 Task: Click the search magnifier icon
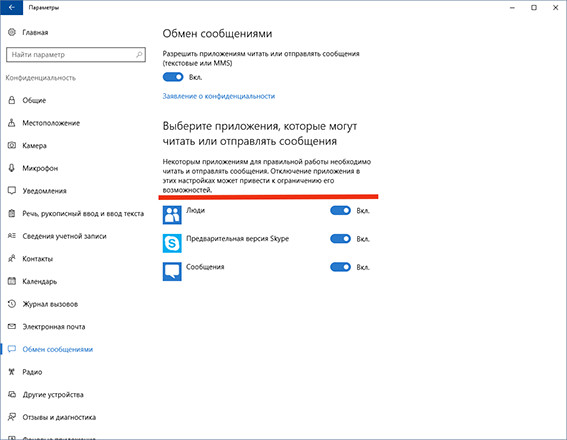pyautogui.click(x=139, y=55)
